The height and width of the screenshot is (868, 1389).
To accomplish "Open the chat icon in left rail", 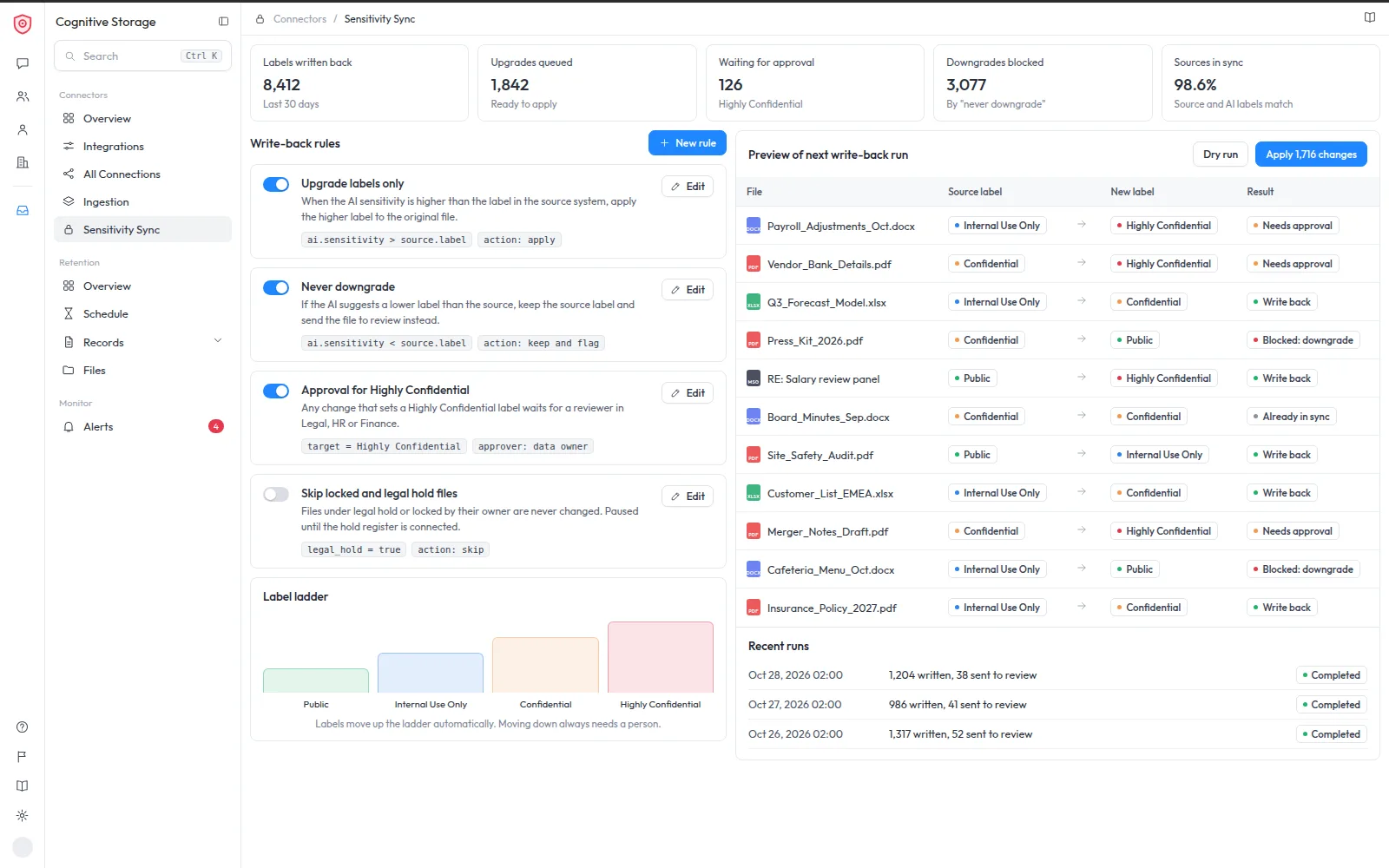I will point(23,63).
